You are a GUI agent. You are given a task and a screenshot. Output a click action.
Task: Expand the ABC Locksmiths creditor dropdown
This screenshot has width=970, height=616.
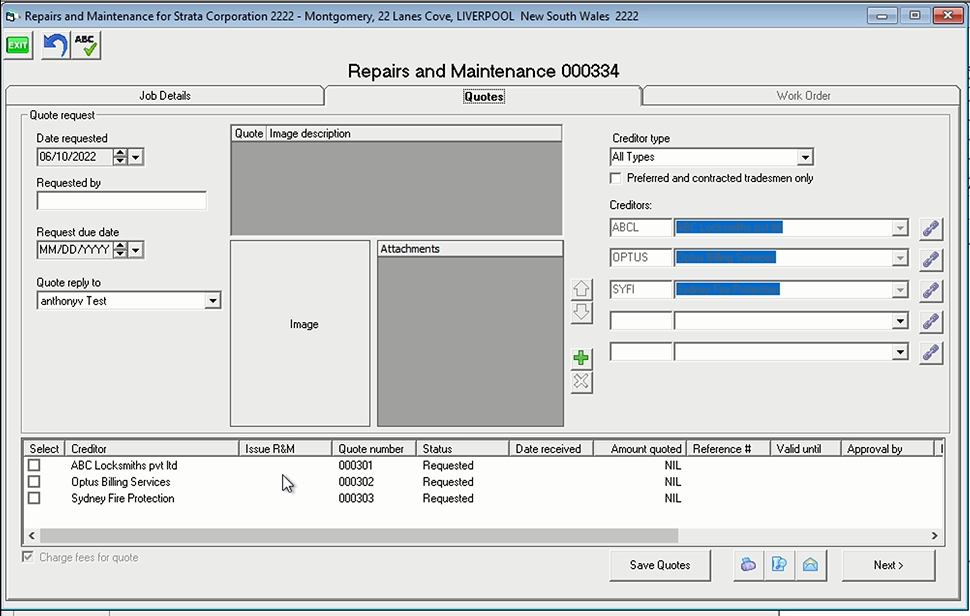pos(900,228)
